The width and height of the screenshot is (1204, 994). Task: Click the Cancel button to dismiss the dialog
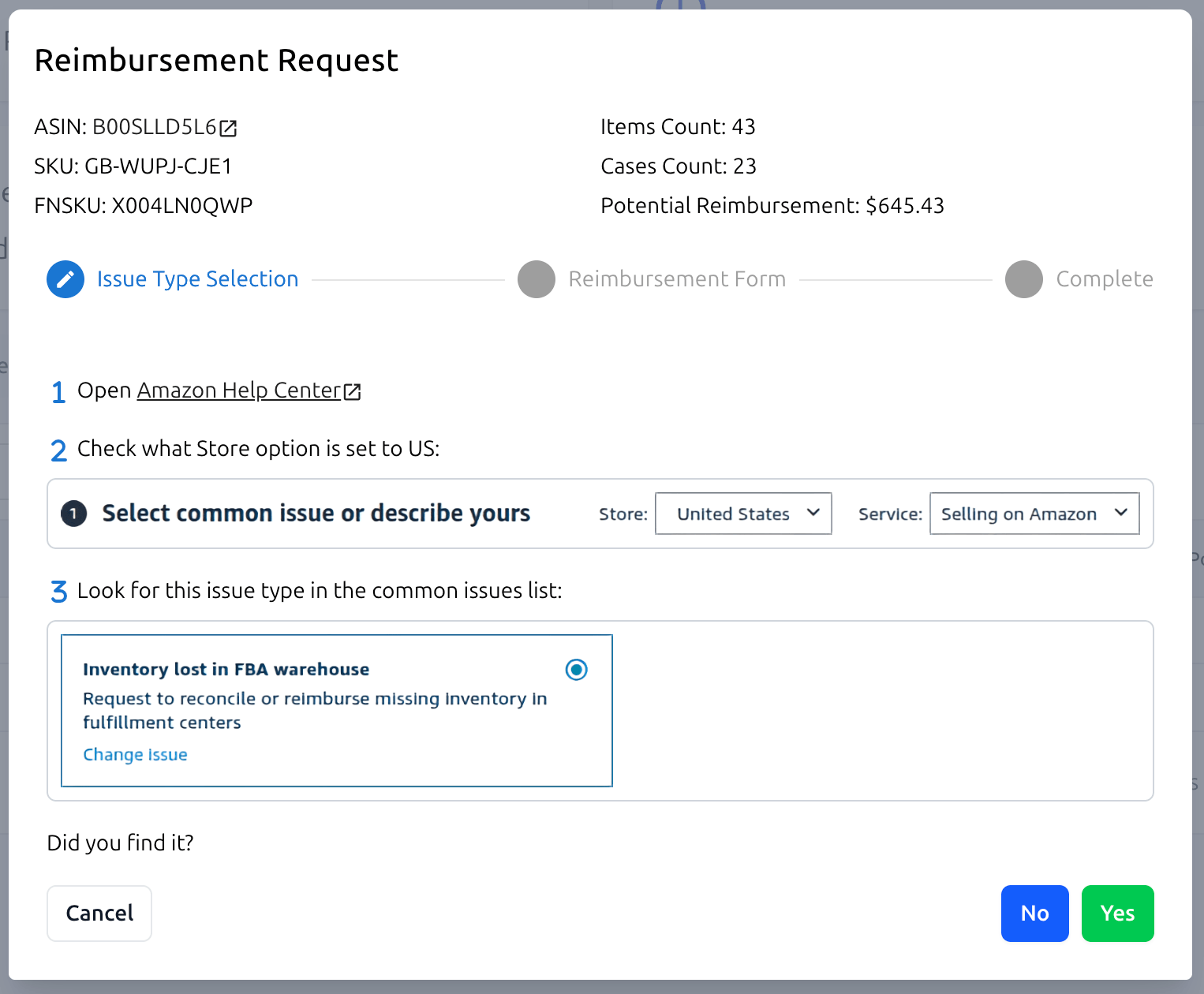tap(99, 913)
